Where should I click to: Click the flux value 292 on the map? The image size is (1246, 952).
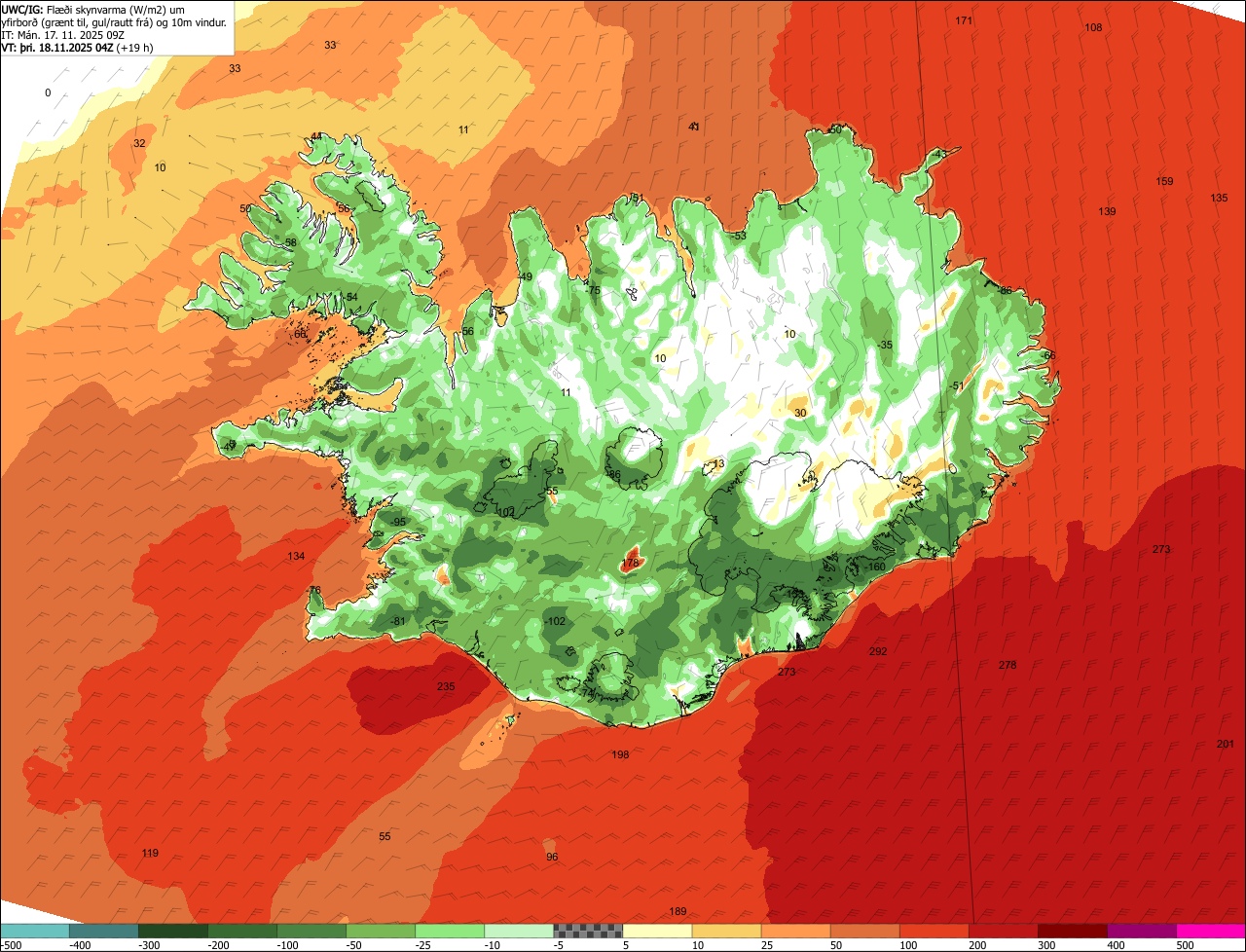pyautogui.click(x=878, y=651)
